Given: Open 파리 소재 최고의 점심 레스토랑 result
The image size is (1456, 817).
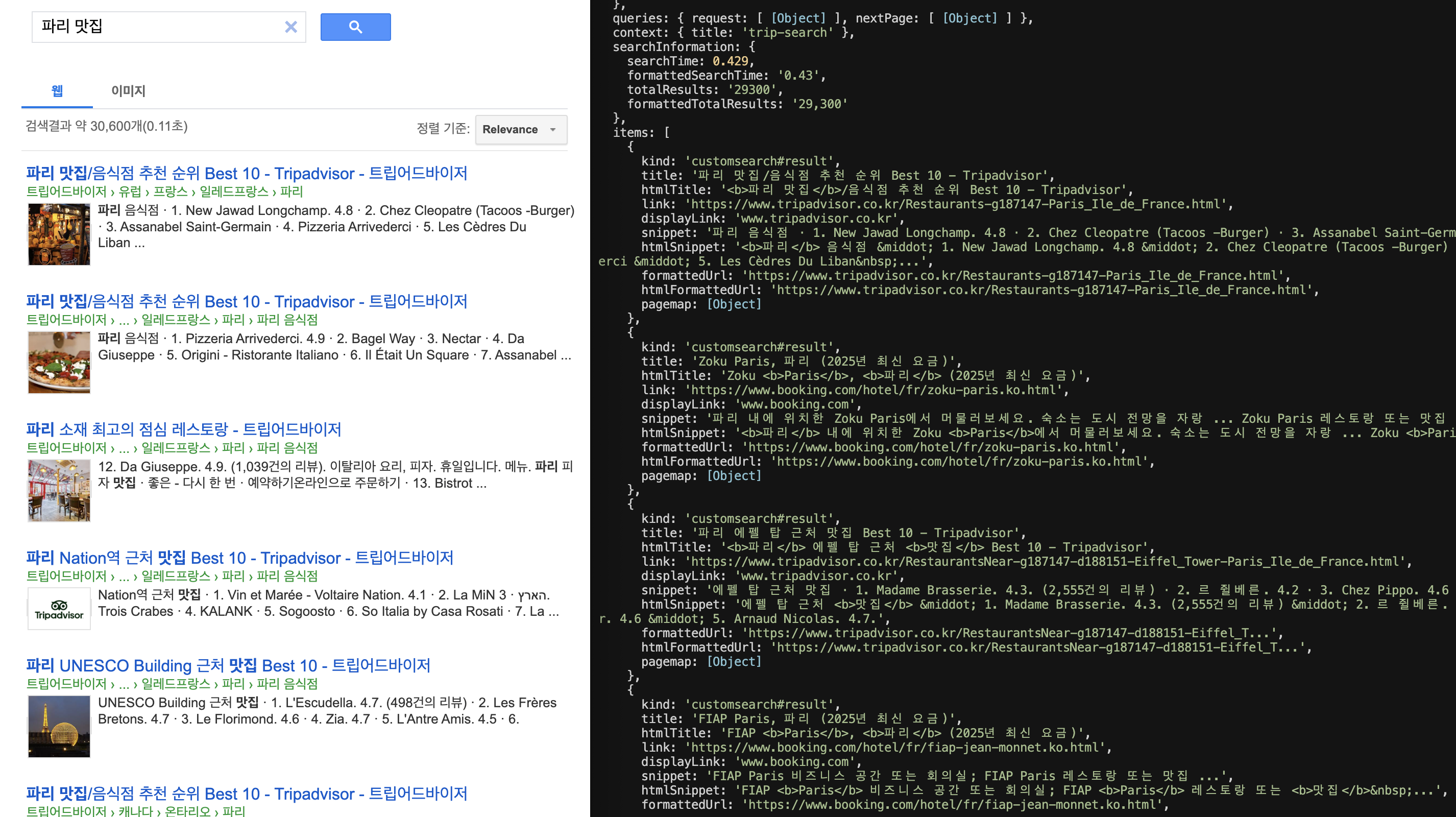Looking at the screenshot, I should (183, 429).
